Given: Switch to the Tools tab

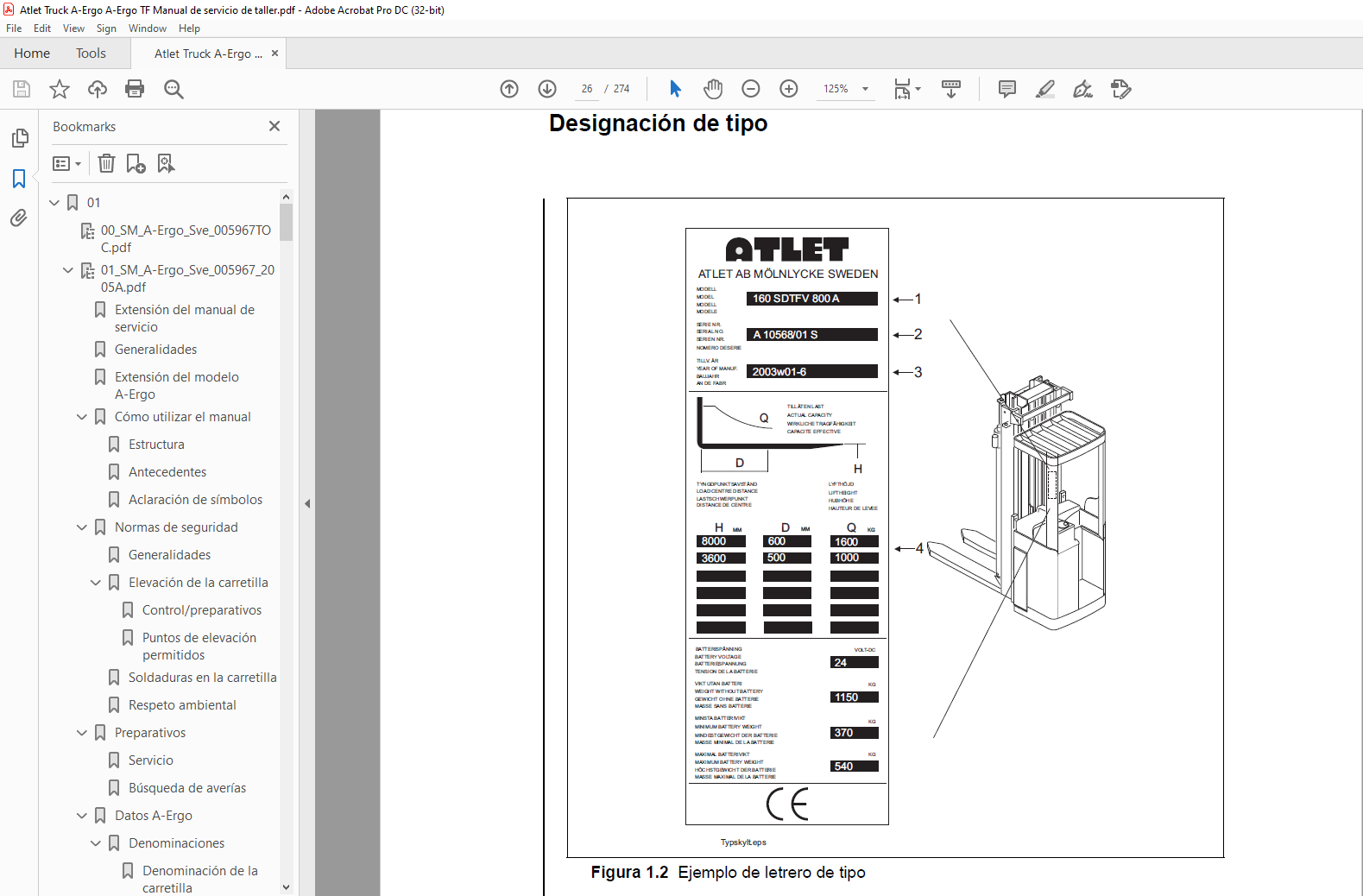Looking at the screenshot, I should coord(91,54).
